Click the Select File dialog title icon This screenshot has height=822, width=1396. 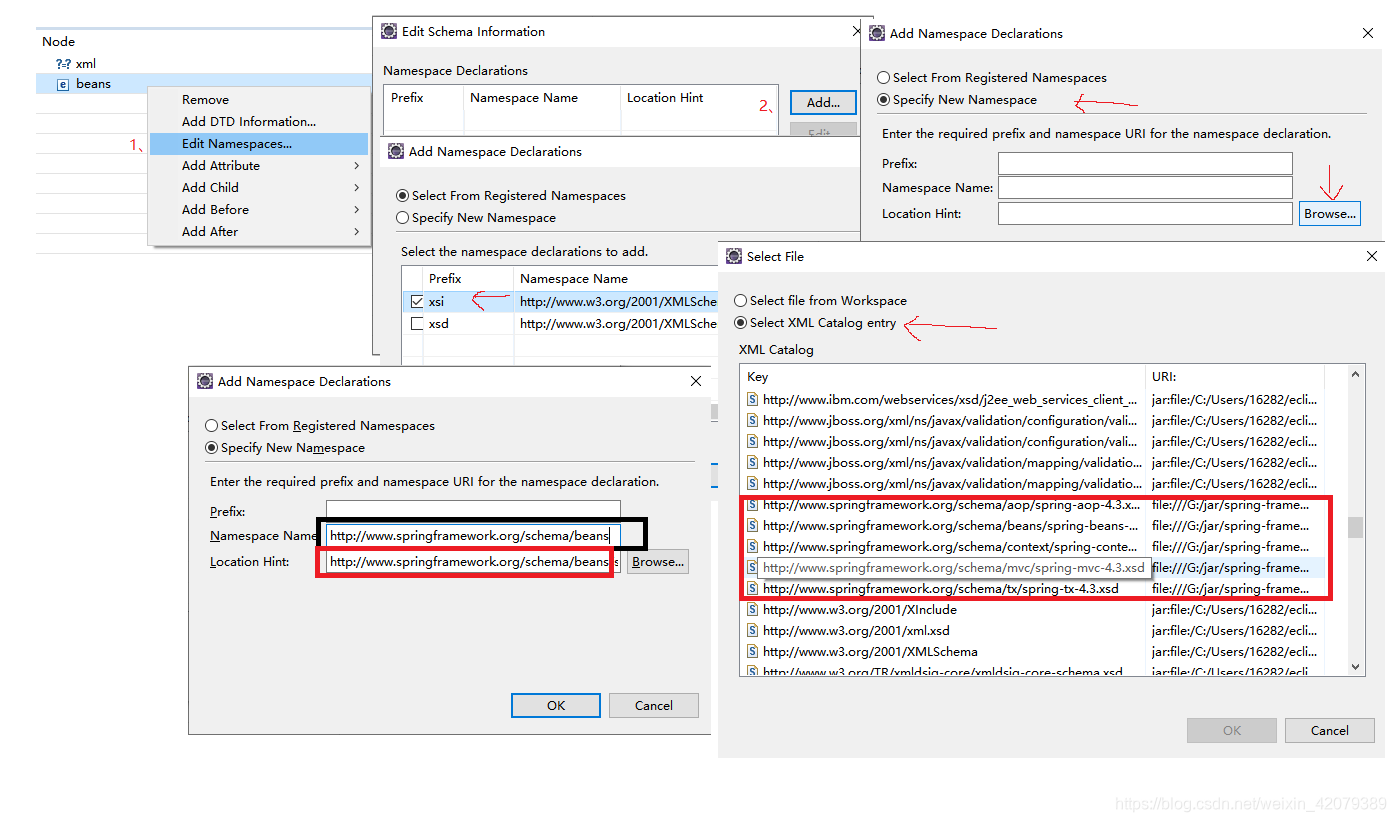coord(734,256)
